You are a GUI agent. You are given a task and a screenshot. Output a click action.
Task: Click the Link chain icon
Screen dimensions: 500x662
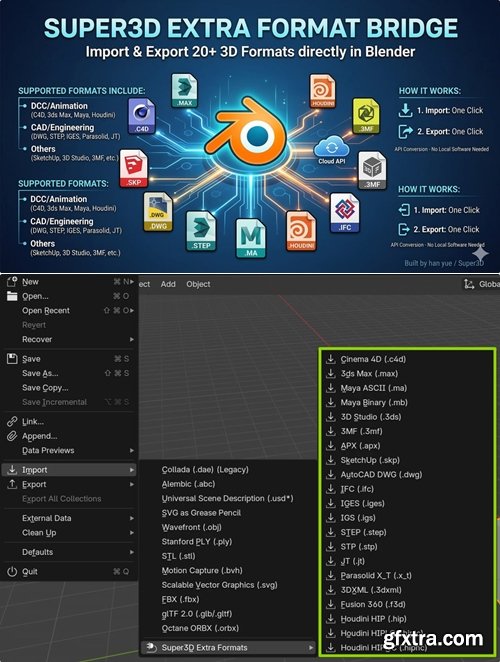12,421
